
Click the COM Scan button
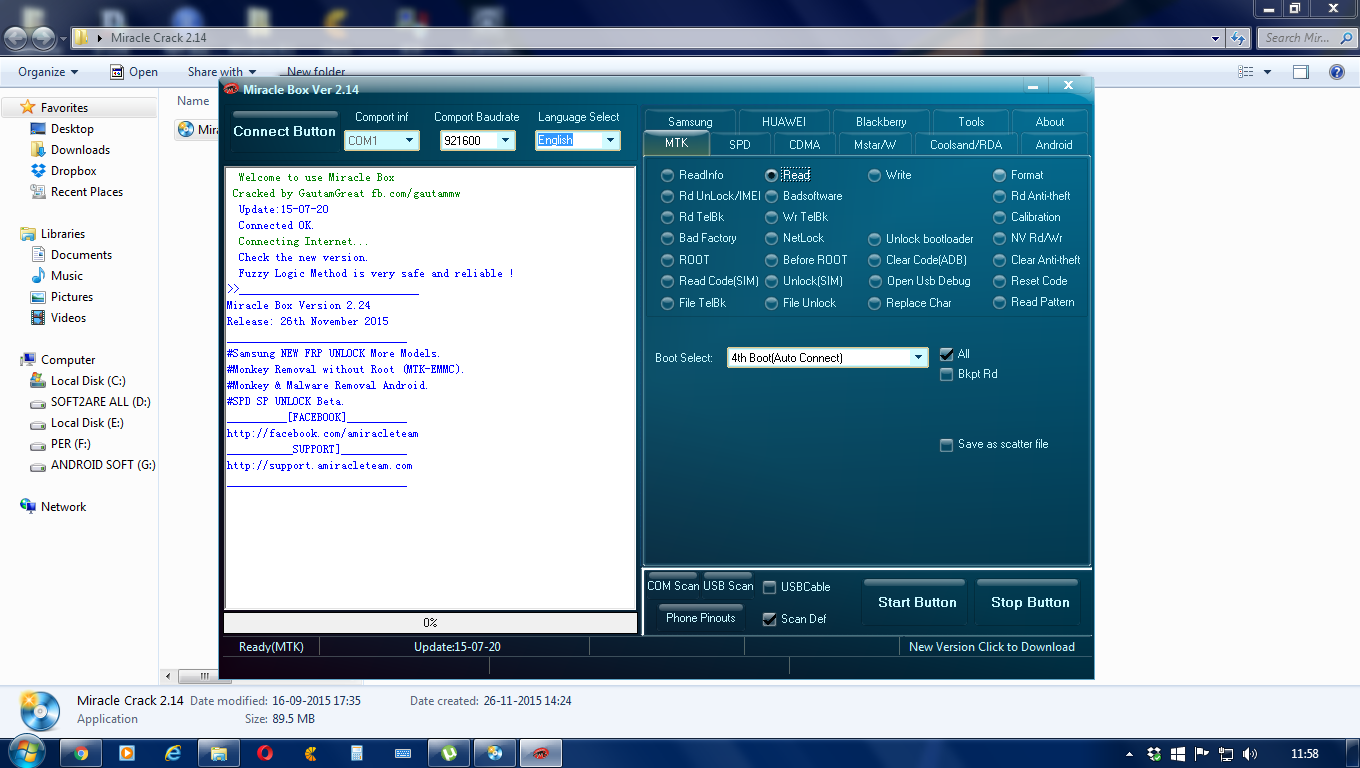[x=673, y=586]
